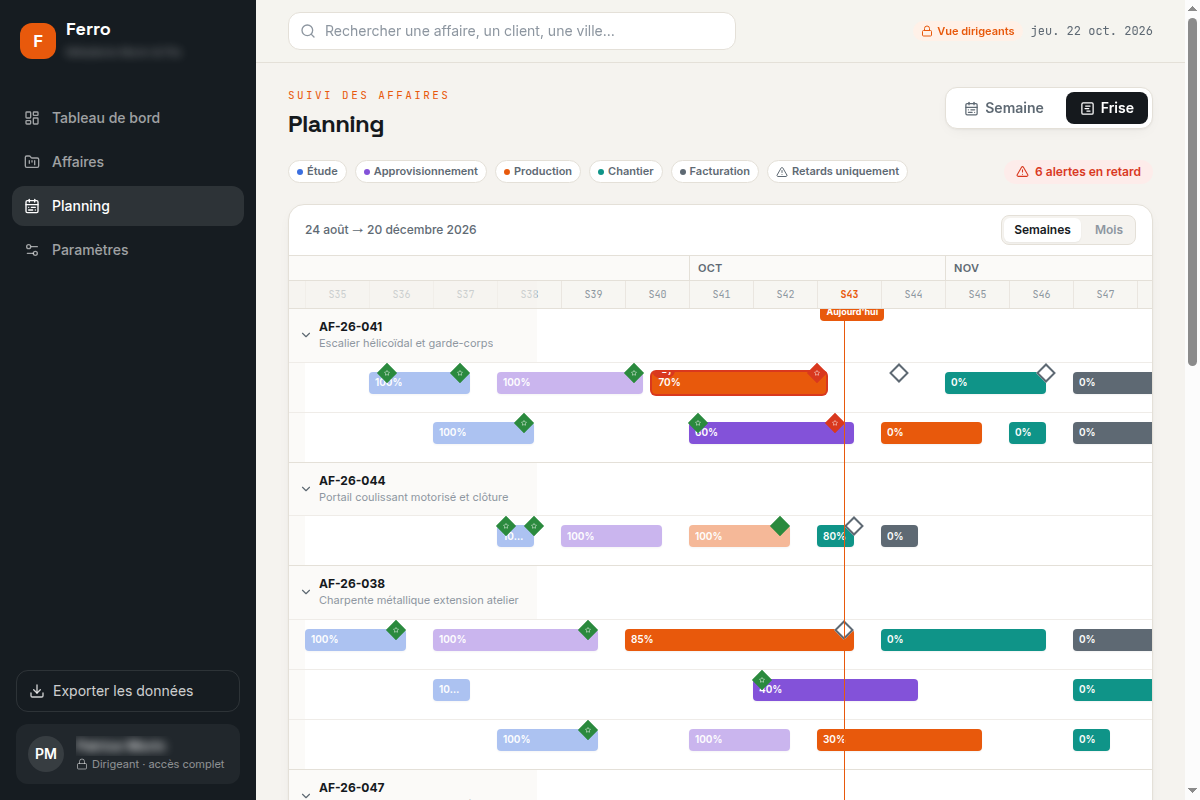1200x800 pixels.
Task: Open the PM user profile card
Action: coord(128,754)
